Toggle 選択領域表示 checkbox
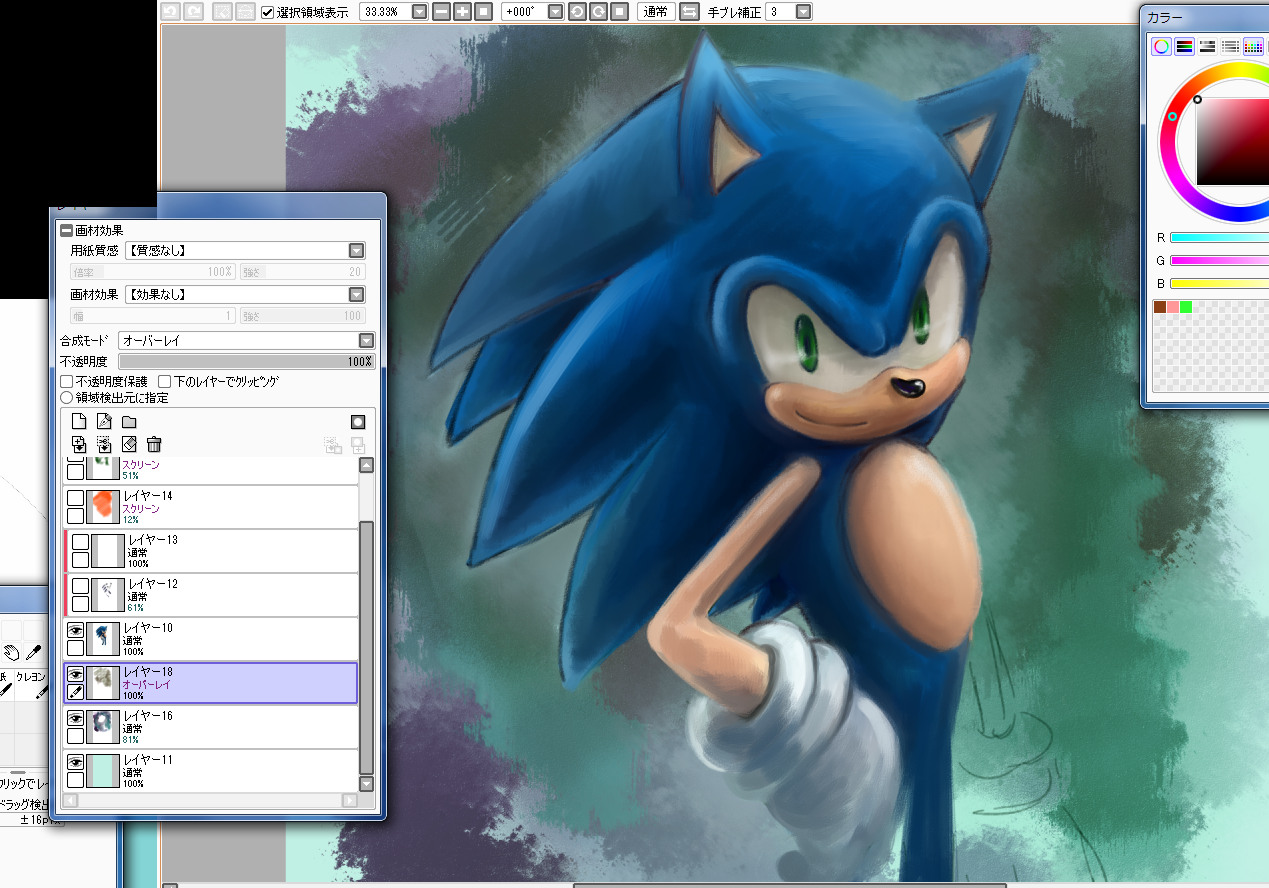Screen dimensions: 1269x888 267,12
